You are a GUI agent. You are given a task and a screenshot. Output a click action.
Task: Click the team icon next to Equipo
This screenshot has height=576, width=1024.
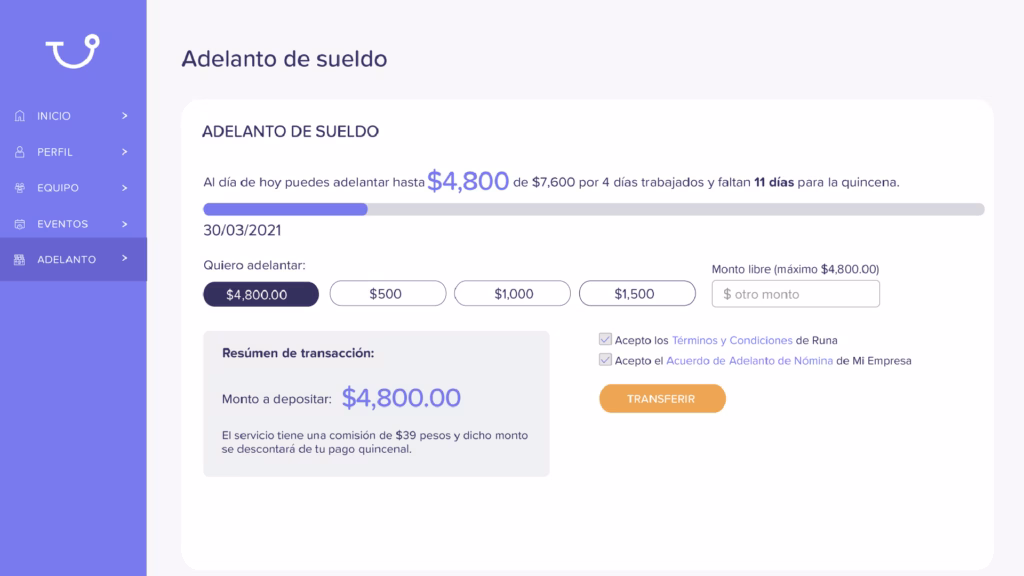[x=20, y=187]
